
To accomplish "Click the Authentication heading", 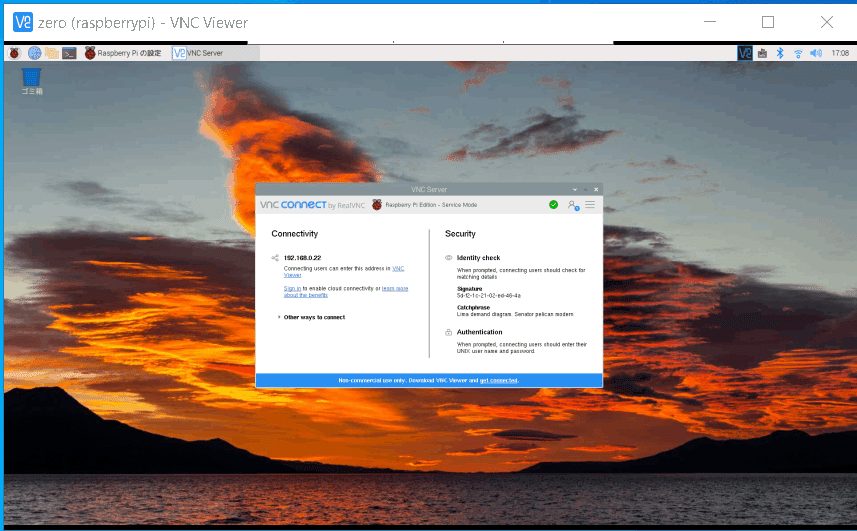I will coord(479,332).
